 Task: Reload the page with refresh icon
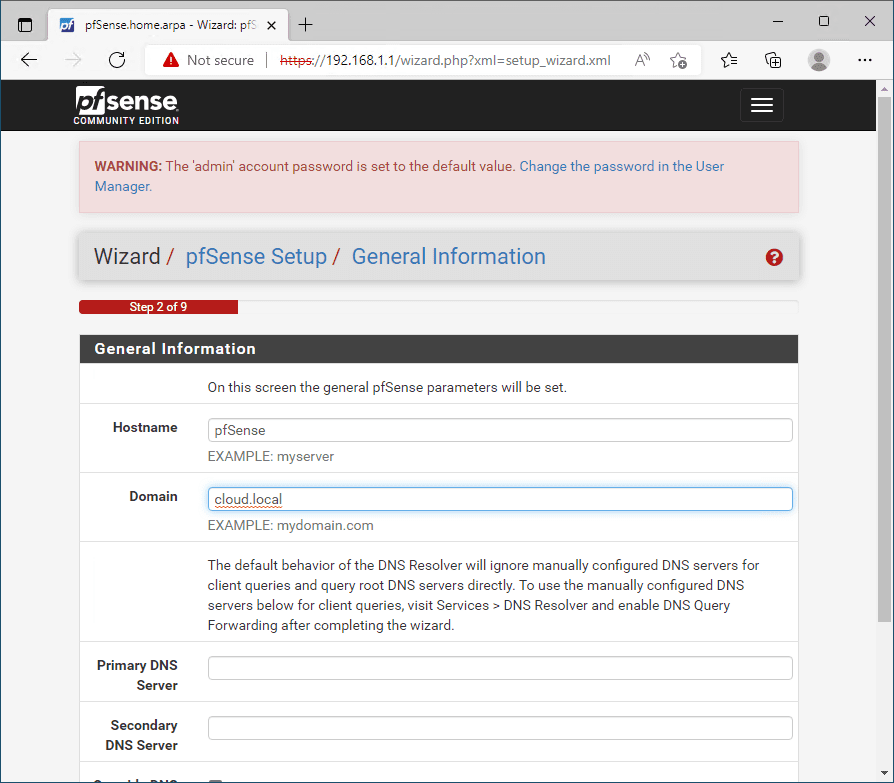[117, 60]
